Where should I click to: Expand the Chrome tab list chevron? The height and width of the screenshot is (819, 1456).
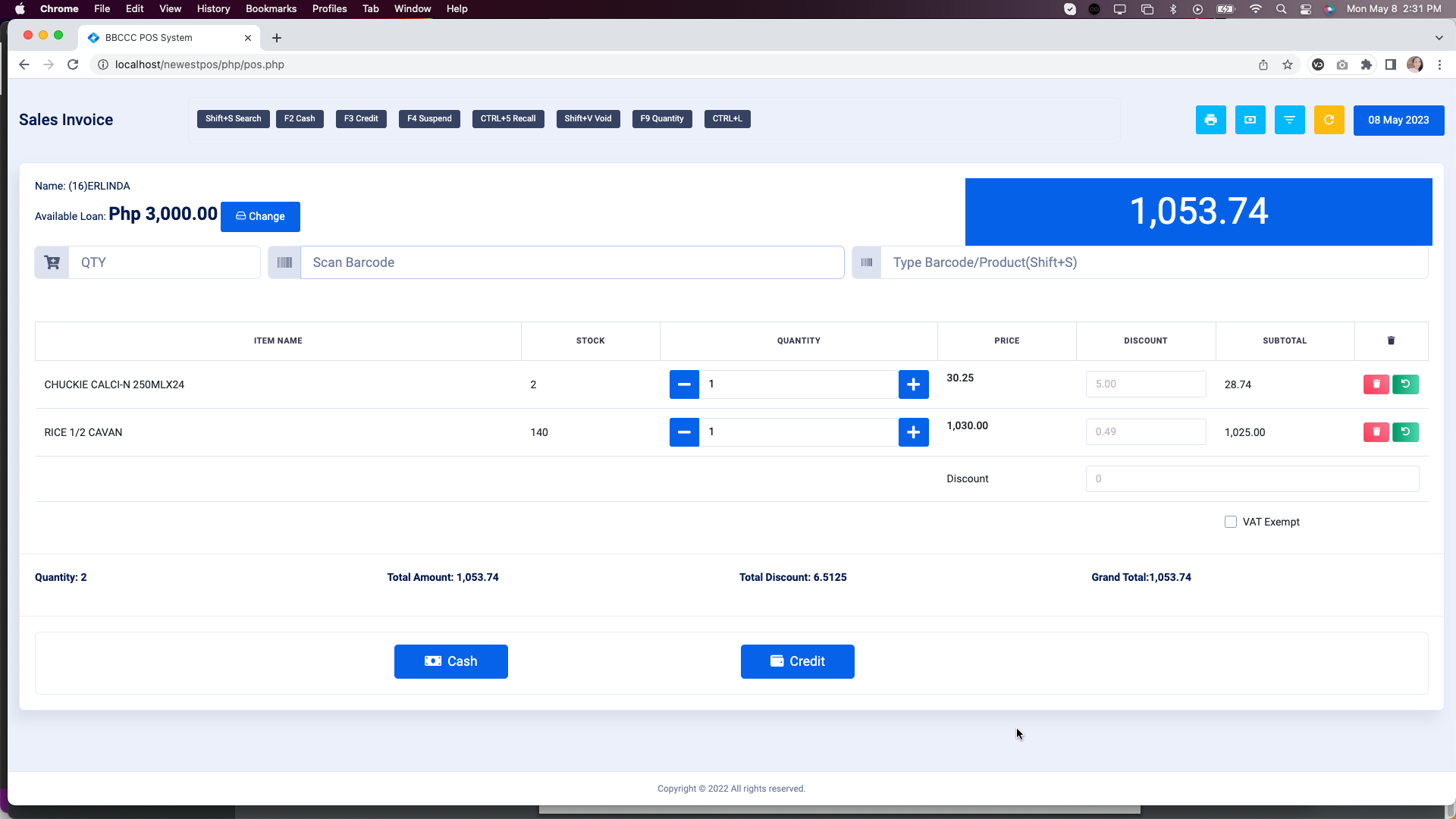pyautogui.click(x=1439, y=37)
